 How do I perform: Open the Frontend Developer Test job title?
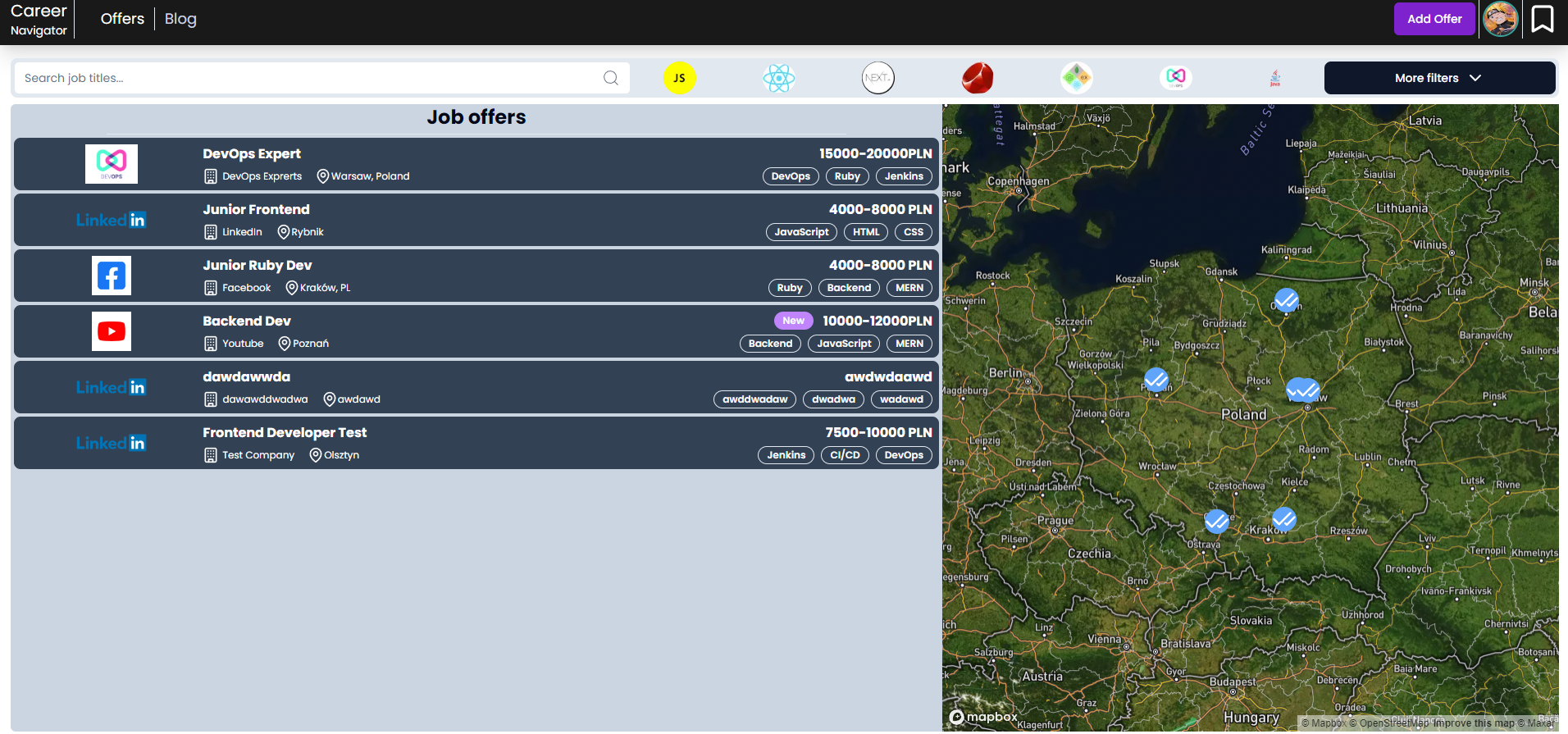pyautogui.click(x=285, y=433)
